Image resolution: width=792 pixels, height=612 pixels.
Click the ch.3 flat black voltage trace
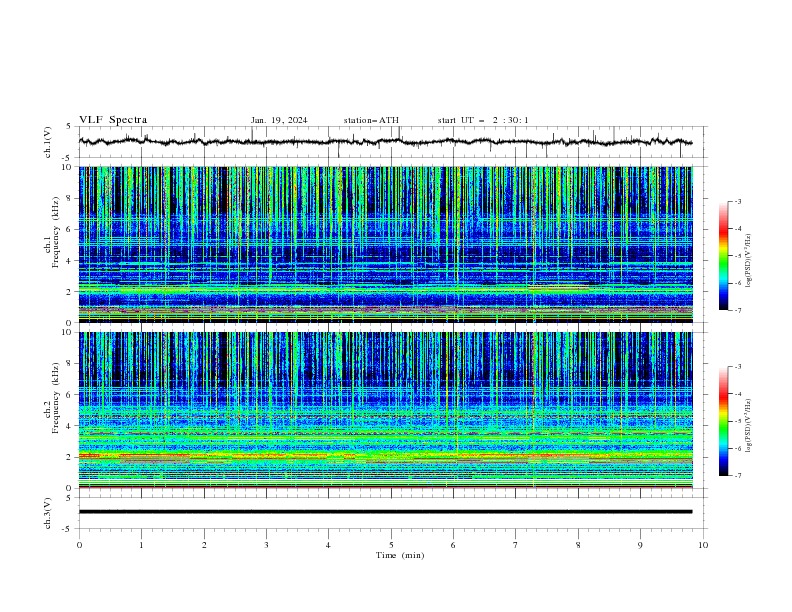pyautogui.click(x=385, y=512)
